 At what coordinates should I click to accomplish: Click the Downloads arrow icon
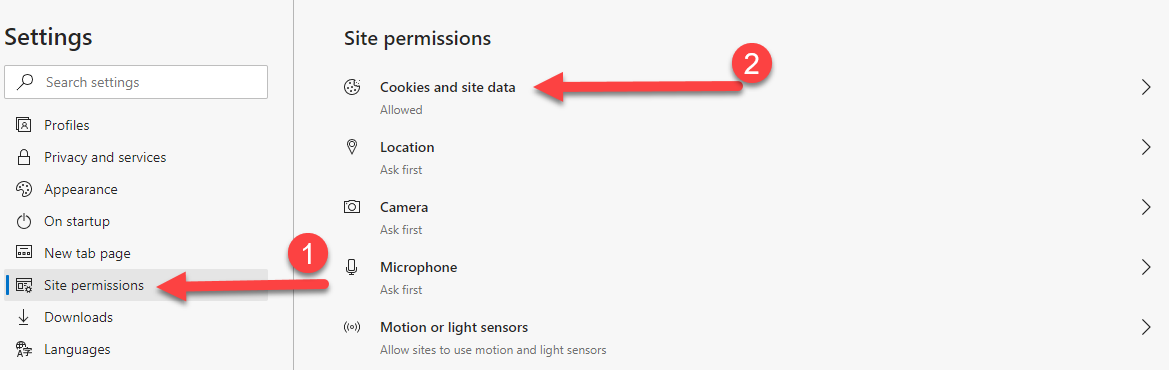(x=24, y=317)
